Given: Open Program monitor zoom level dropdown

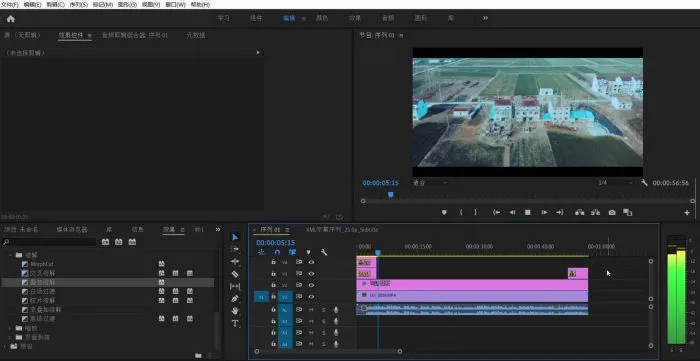Looking at the screenshot, I should coord(430,183).
